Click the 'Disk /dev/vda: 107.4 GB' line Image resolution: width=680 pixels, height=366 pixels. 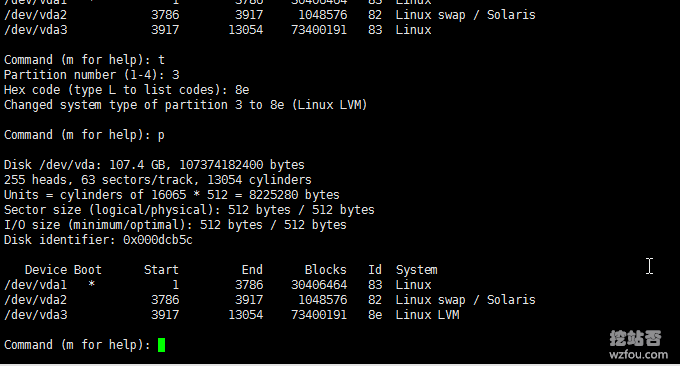[x=154, y=165]
